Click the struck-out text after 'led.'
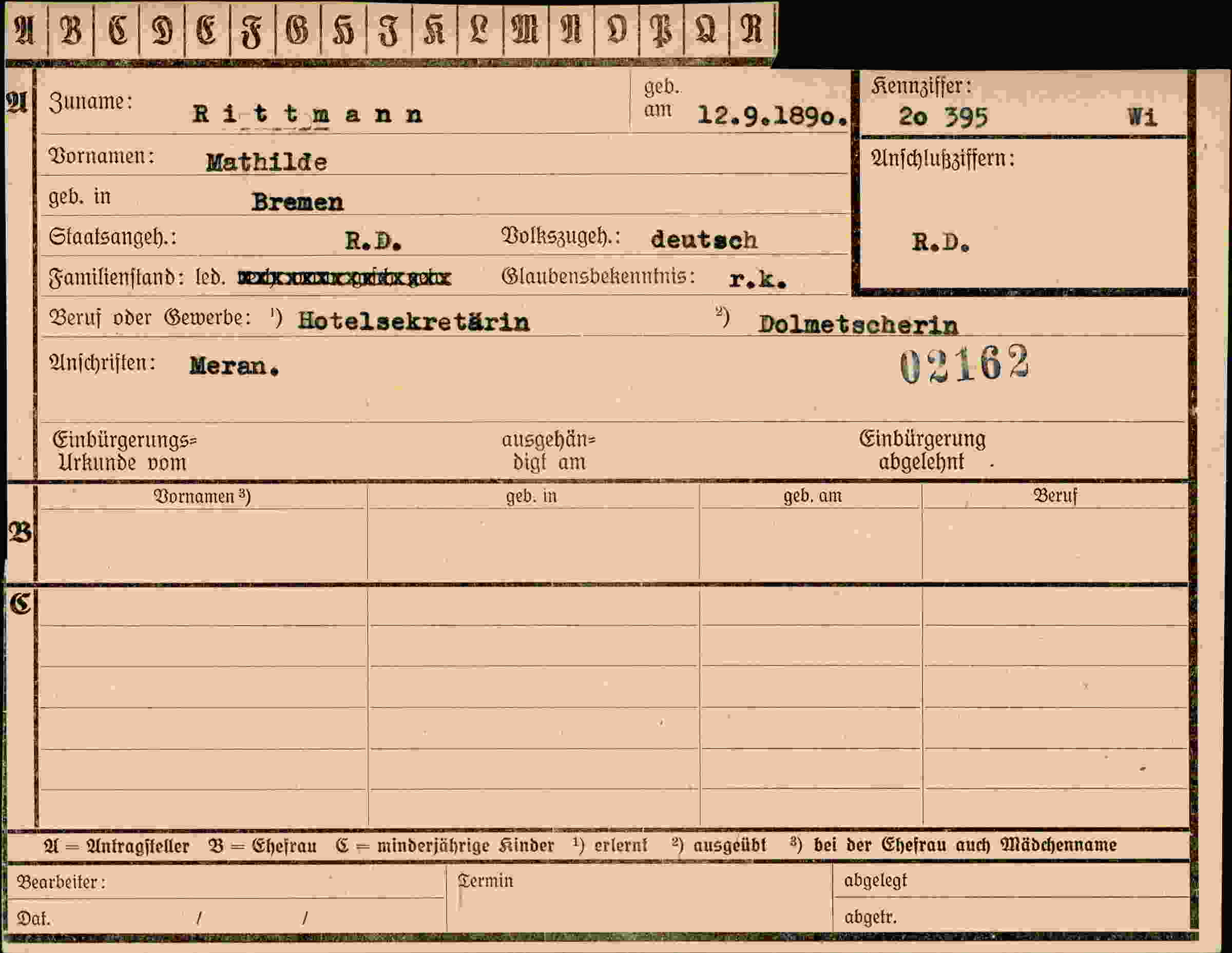 coord(344,278)
